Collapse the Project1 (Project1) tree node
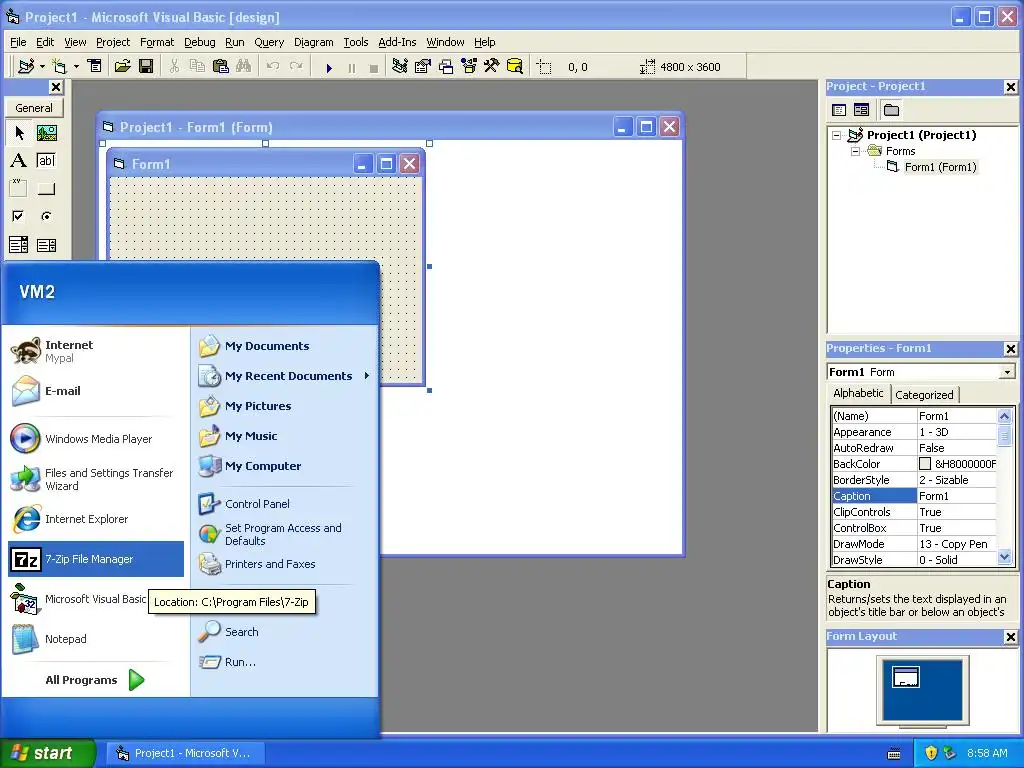This screenshot has height=768, width=1024. (837, 136)
